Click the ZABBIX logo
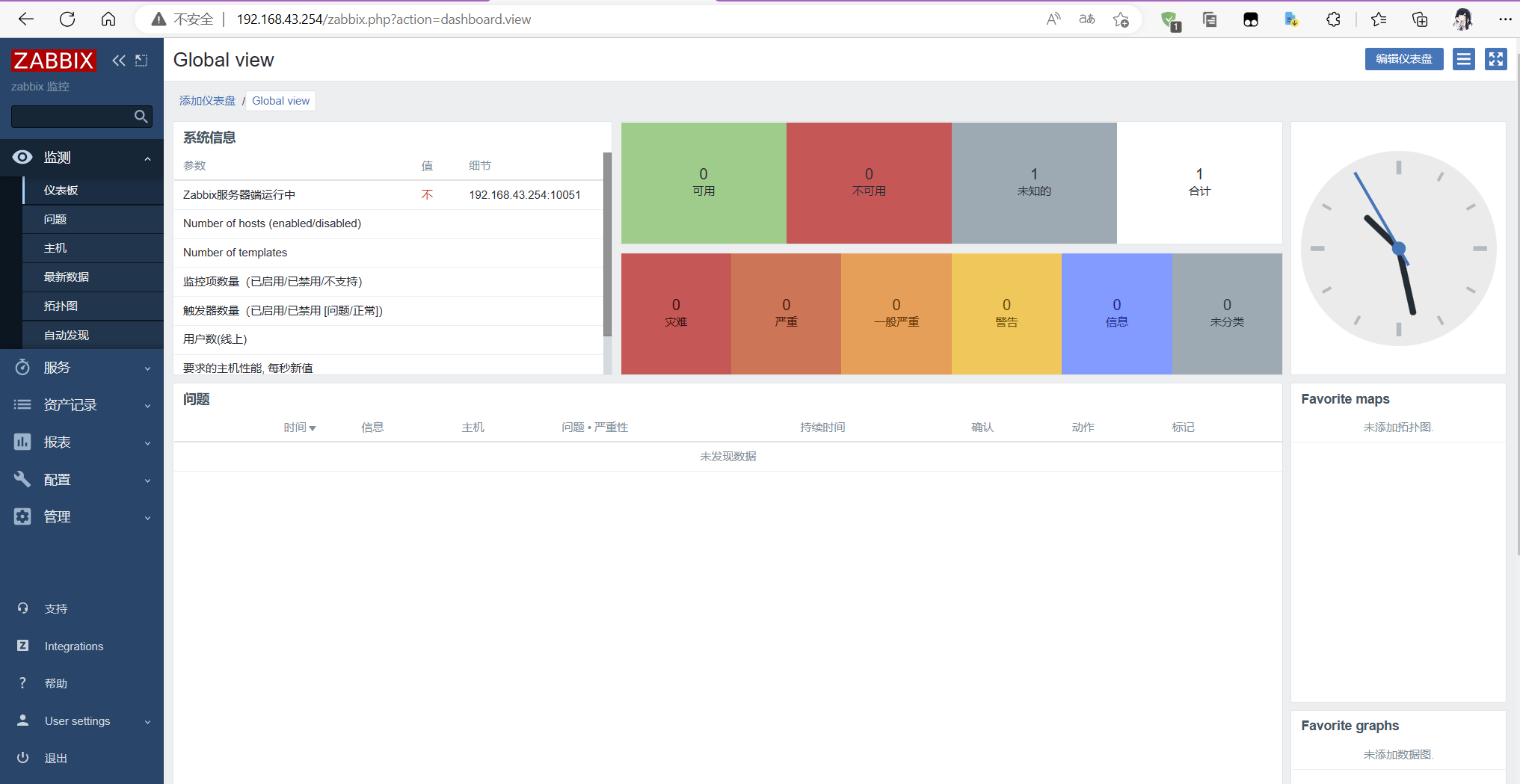Screen dimensions: 1520x784 click(x=53, y=60)
